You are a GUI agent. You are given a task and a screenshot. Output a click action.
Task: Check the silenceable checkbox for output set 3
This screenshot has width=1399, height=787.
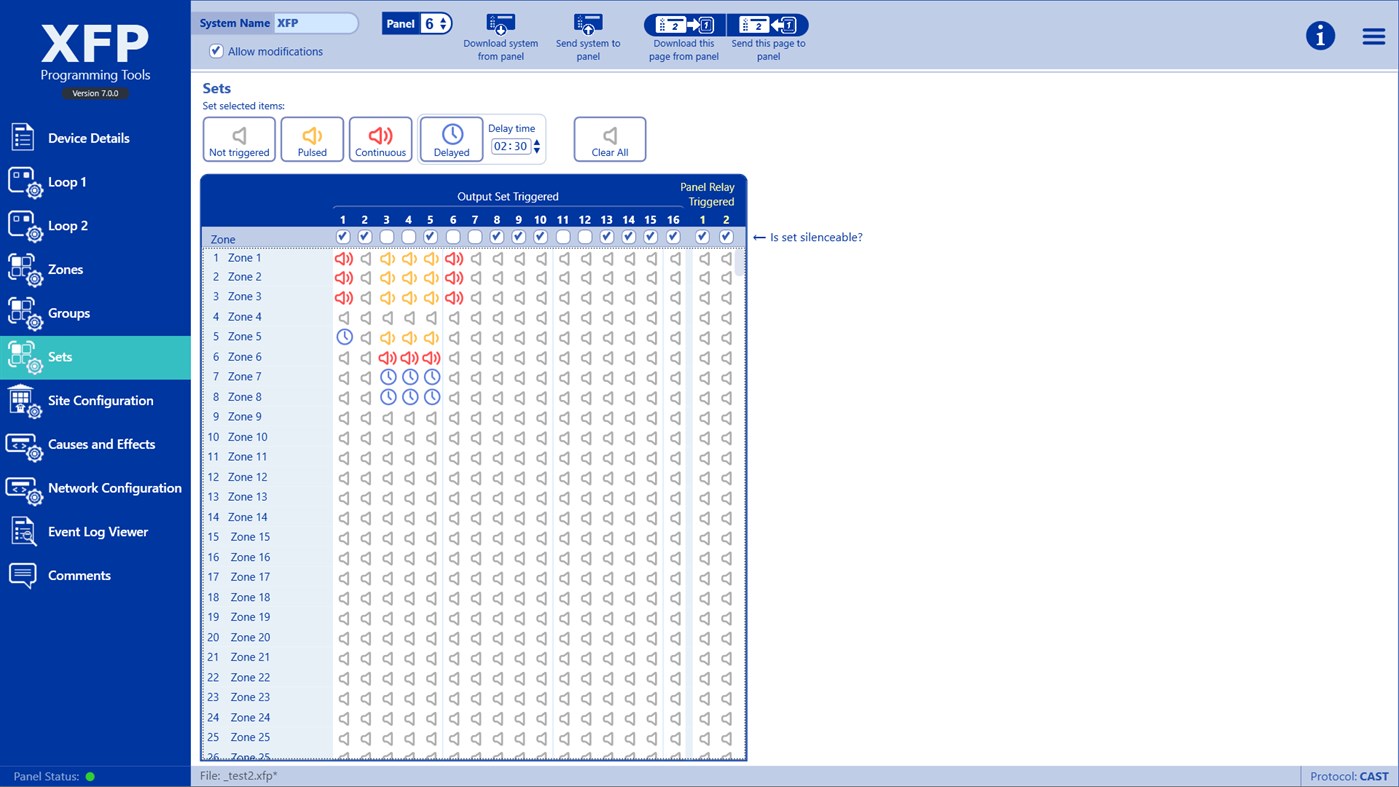pyautogui.click(x=386, y=236)
